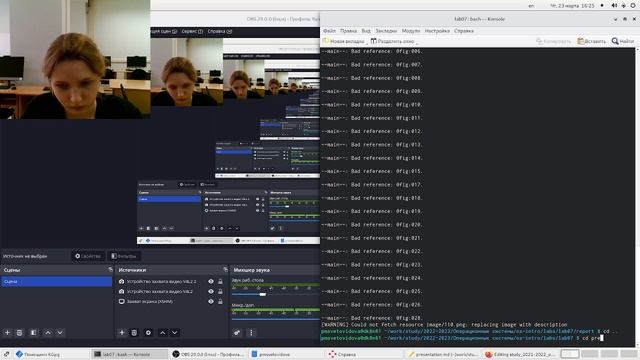Open network icon in system tray
The width and height of the screenshot is (640, 360).
[624, 6]
